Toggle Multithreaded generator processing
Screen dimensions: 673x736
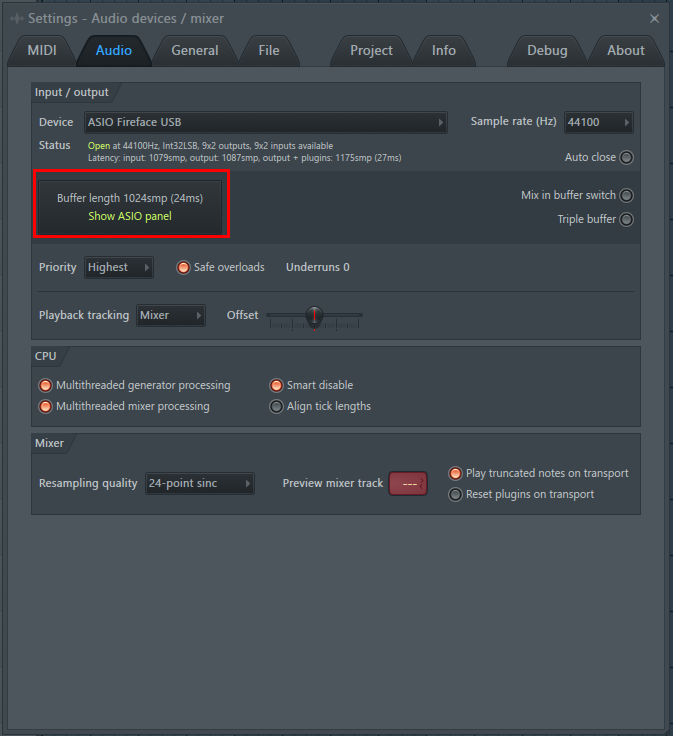point(46,385)
